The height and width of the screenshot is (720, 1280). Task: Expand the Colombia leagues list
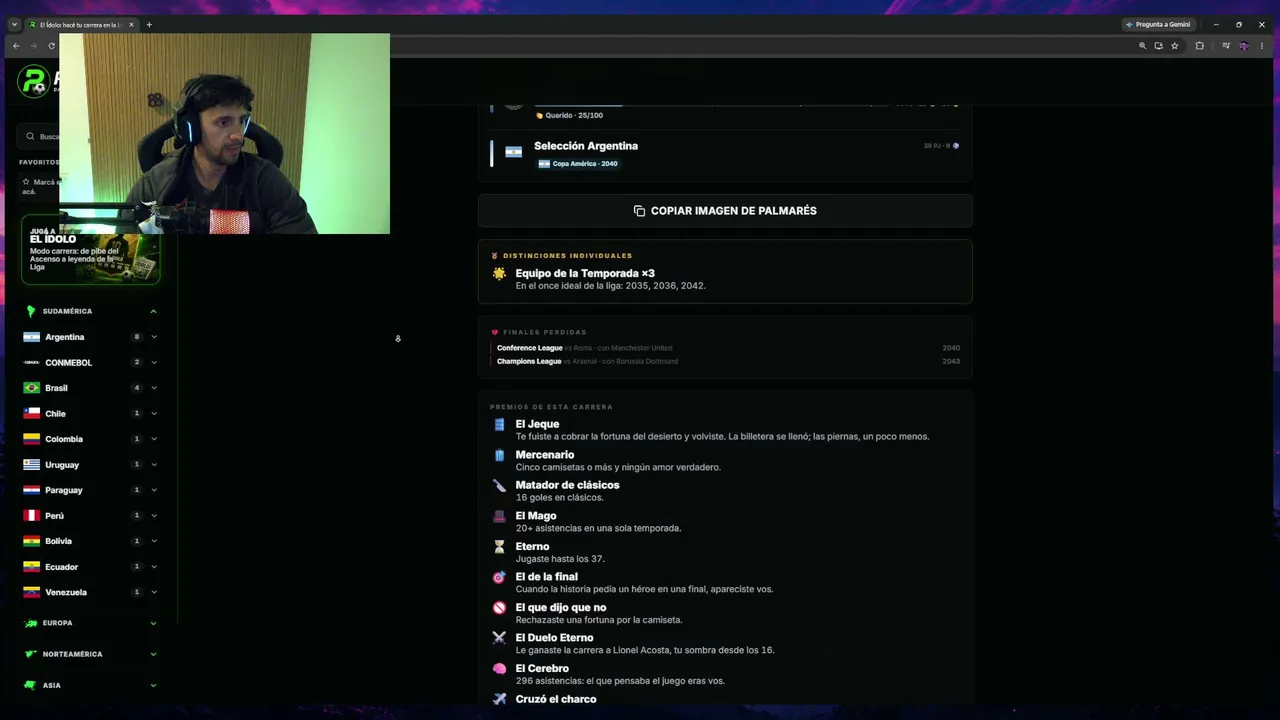(x=153, y=439)
